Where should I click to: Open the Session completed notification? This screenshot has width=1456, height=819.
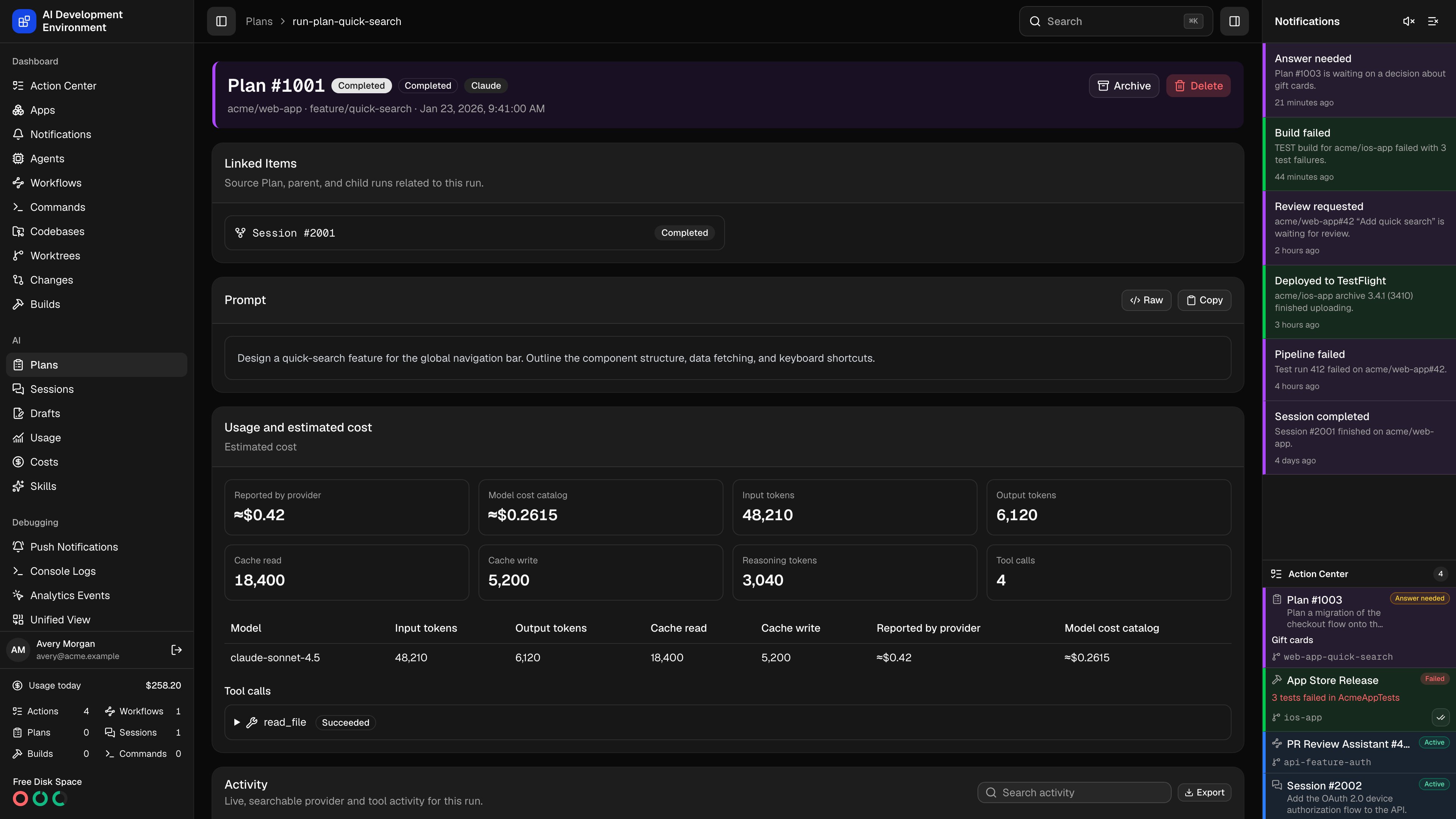(1359, 438)
